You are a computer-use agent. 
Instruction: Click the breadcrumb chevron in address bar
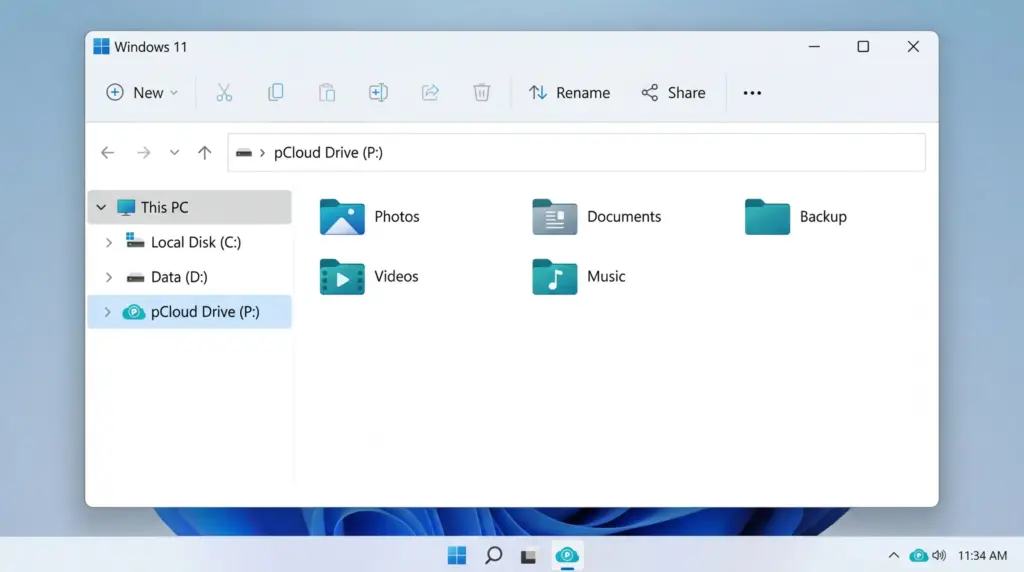(263, 153)
